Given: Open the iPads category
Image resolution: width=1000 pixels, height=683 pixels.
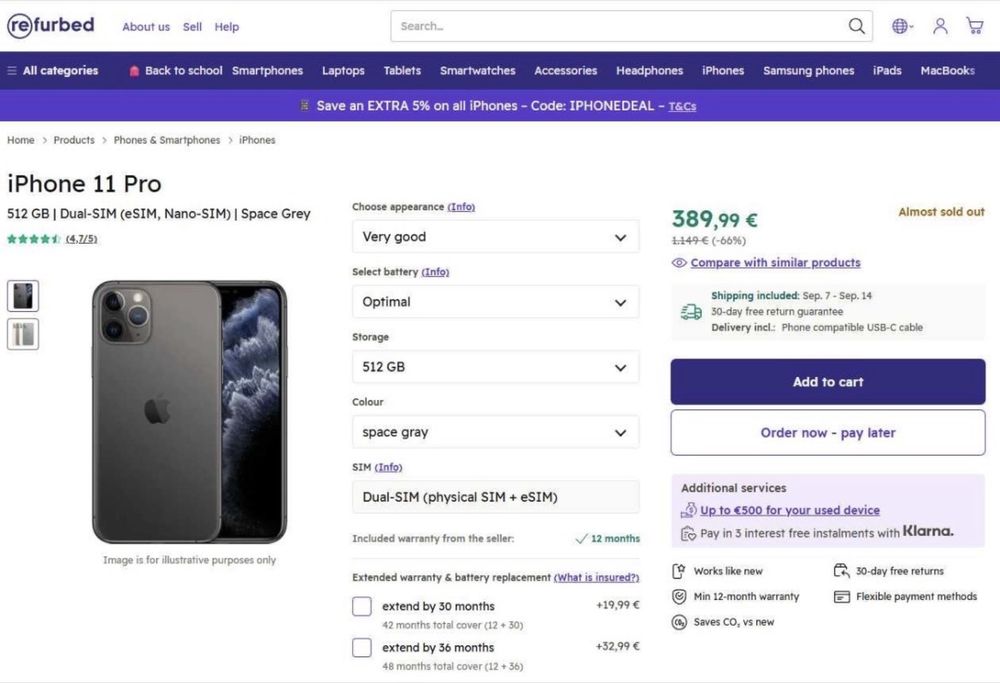Looking at the screenshot, I should [x=887, y=71].
